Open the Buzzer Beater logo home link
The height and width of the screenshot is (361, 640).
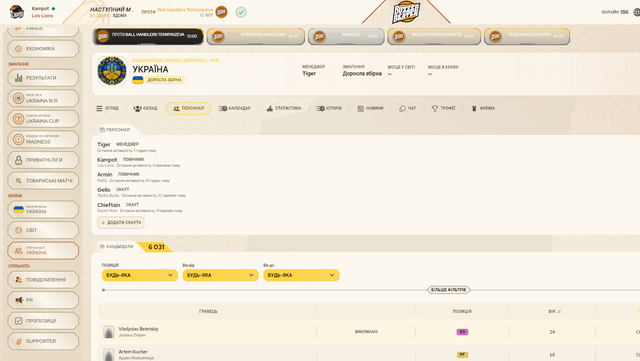pyautogui.click(x=406, y=12)
